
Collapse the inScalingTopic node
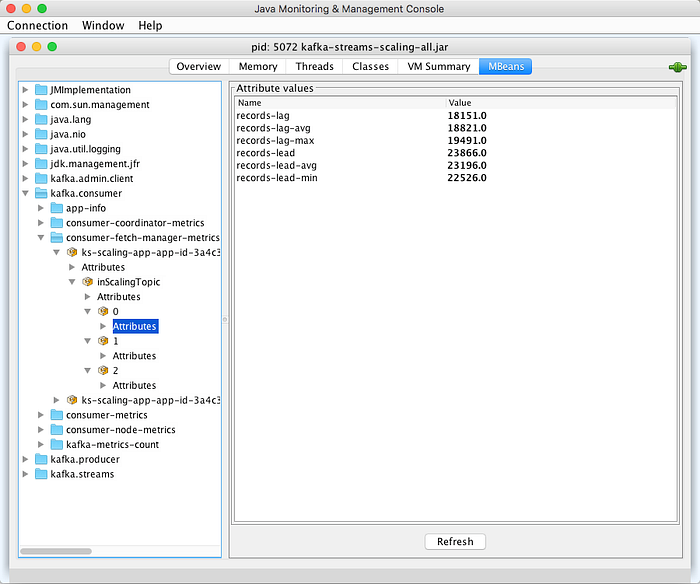tap(72, 282)
